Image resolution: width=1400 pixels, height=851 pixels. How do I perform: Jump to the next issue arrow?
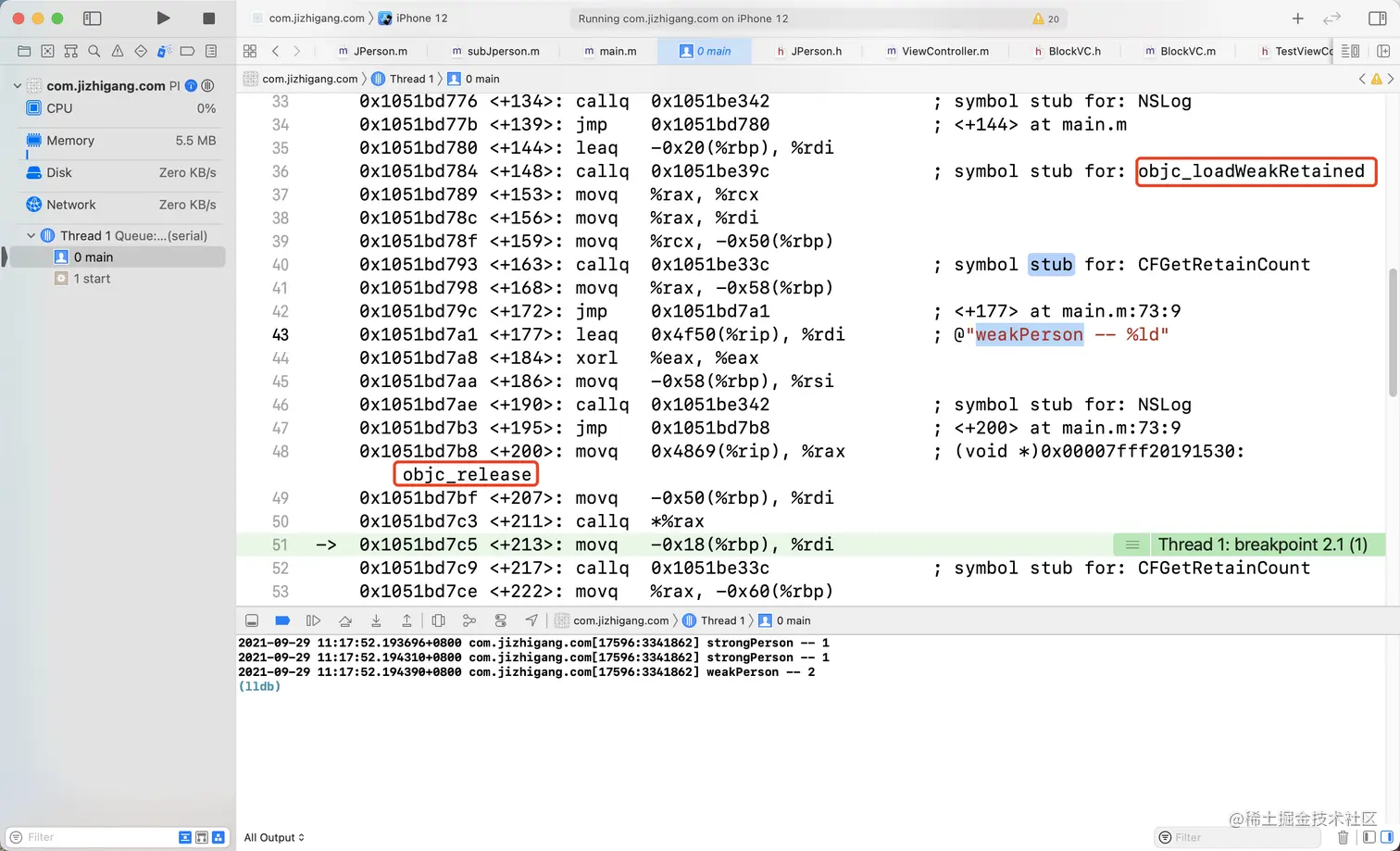(x=1390, y=79)
